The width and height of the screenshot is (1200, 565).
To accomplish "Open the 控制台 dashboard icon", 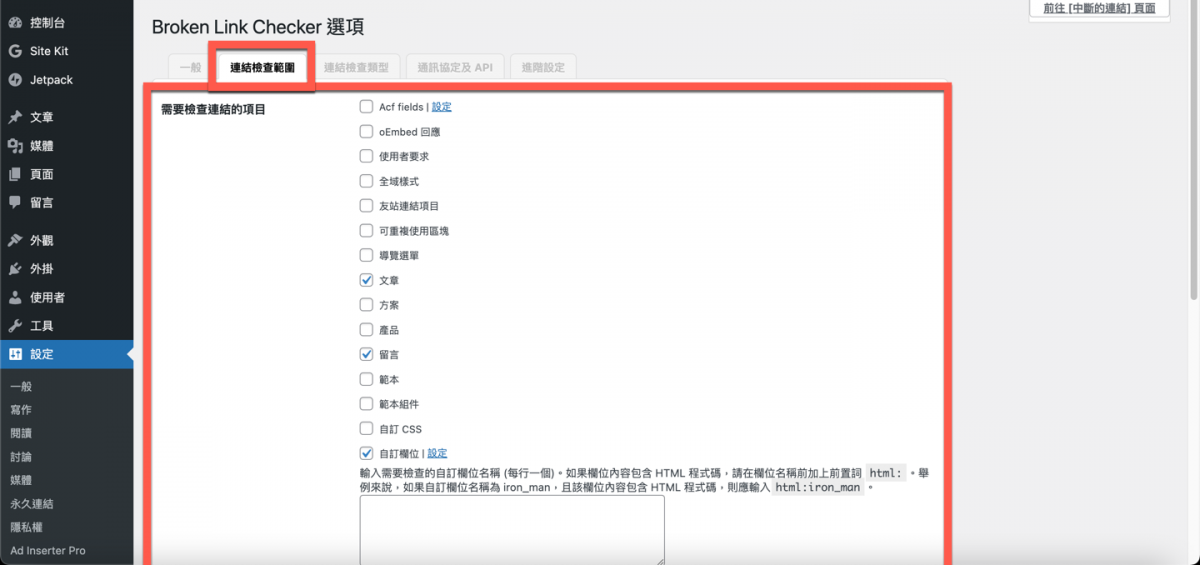I will point(15,22).
